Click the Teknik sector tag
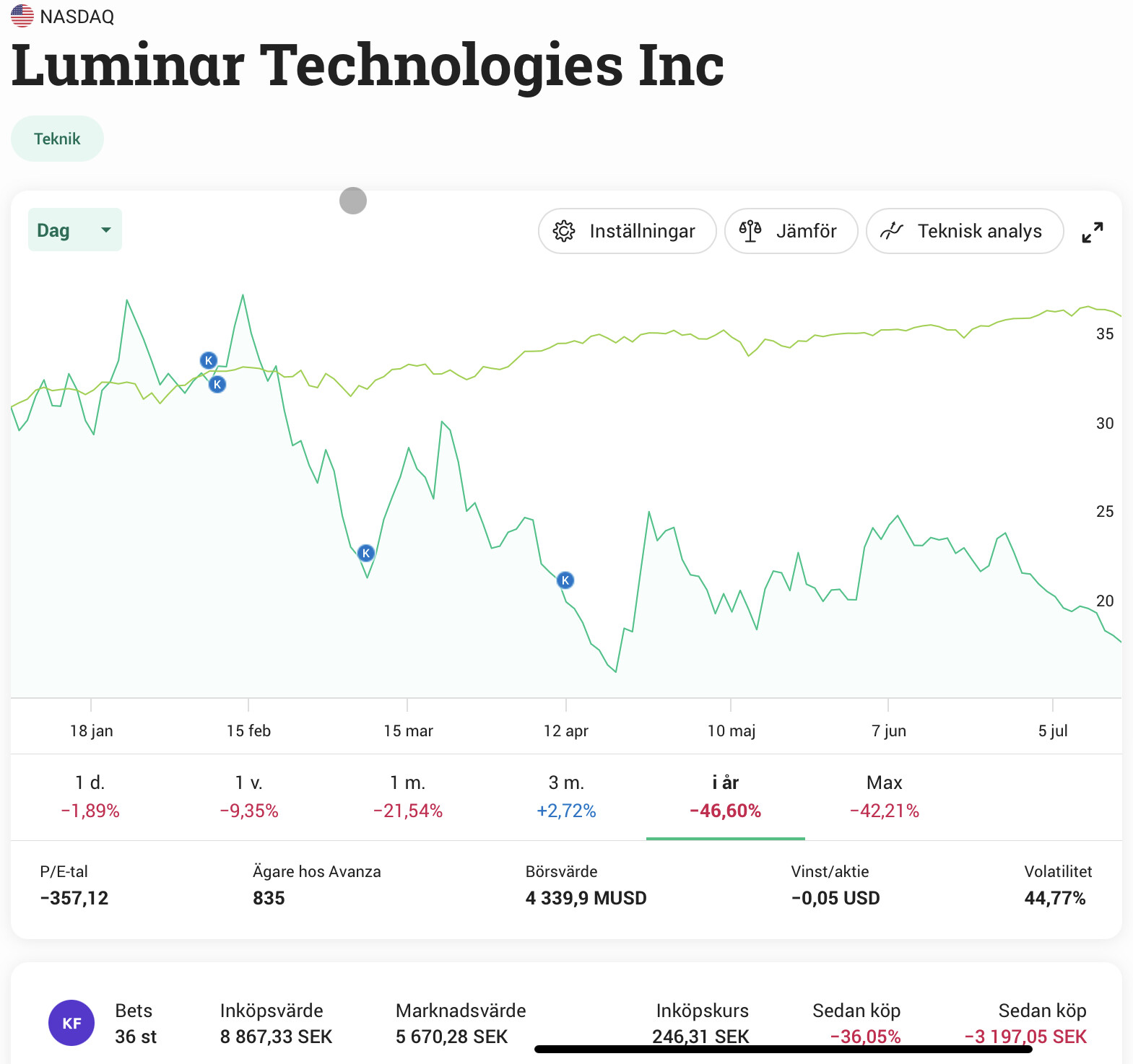This screenshot has height=1064, width=1133. tap(57, 139)
